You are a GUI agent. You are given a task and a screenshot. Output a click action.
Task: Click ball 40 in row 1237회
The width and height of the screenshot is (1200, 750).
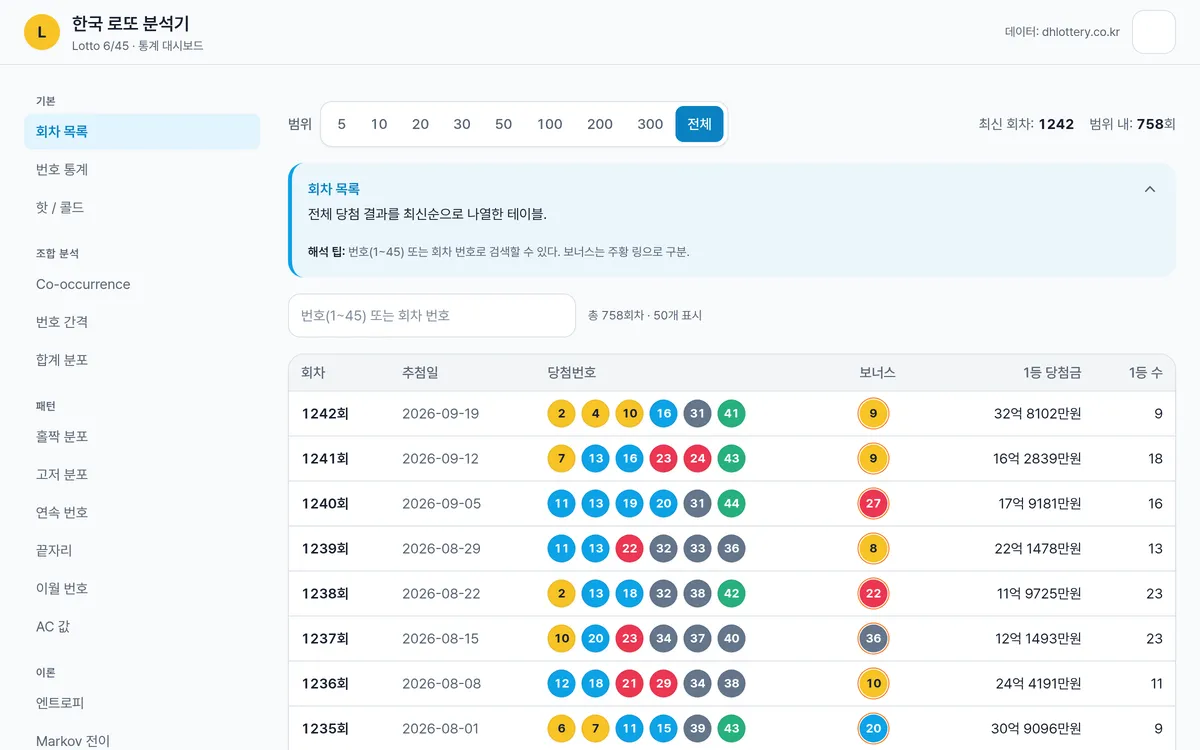pos(732,638)
